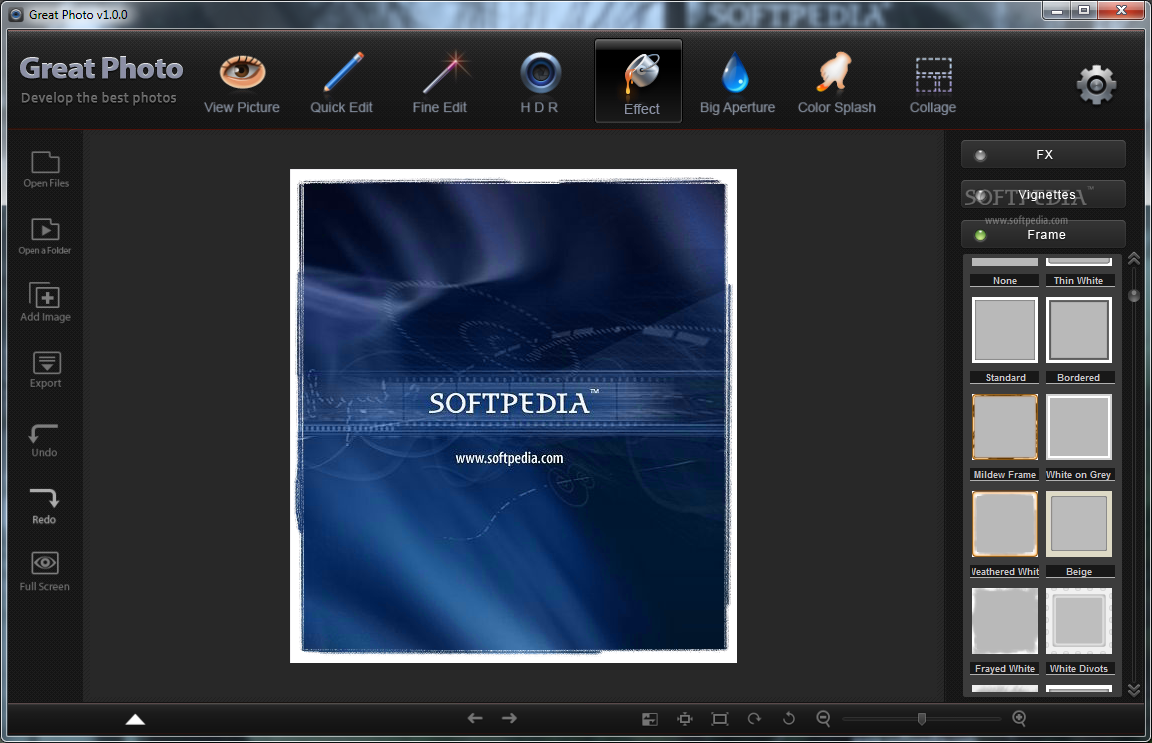Apply the Weathered White frame thumbnail

[x=1005, y=524]
